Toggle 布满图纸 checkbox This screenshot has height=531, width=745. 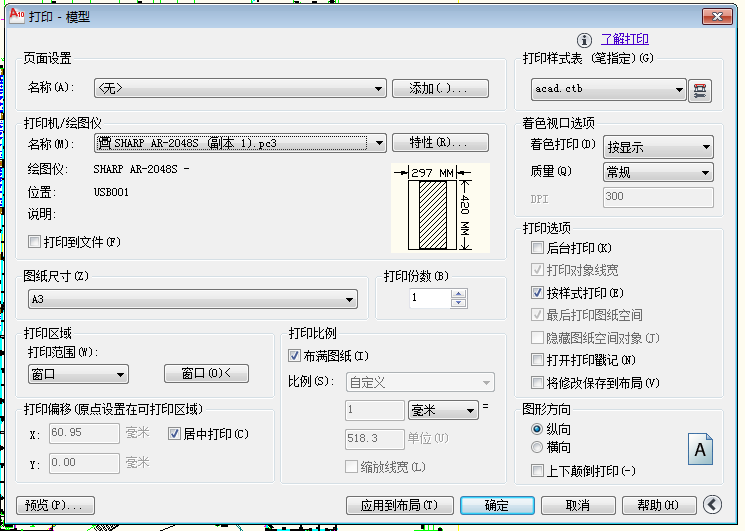coord(294,355)
